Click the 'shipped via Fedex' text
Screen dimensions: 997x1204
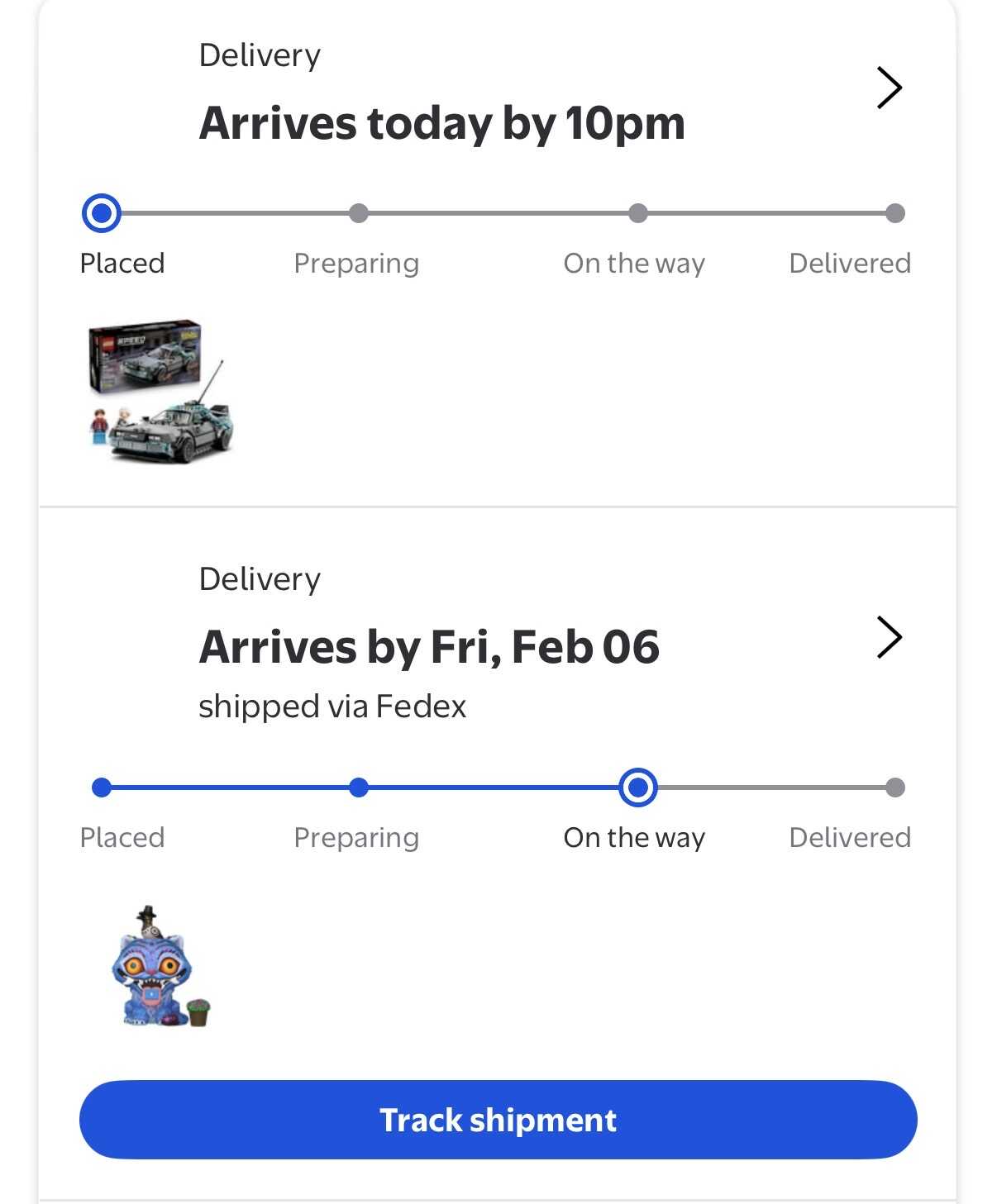point(332,707)
